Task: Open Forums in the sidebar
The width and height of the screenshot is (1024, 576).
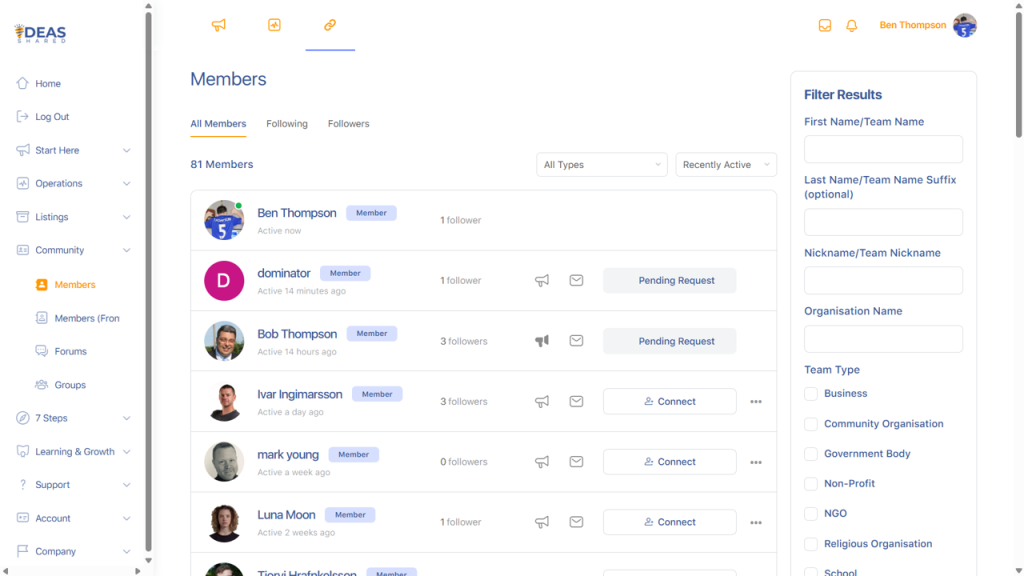Action: point(71,351)
